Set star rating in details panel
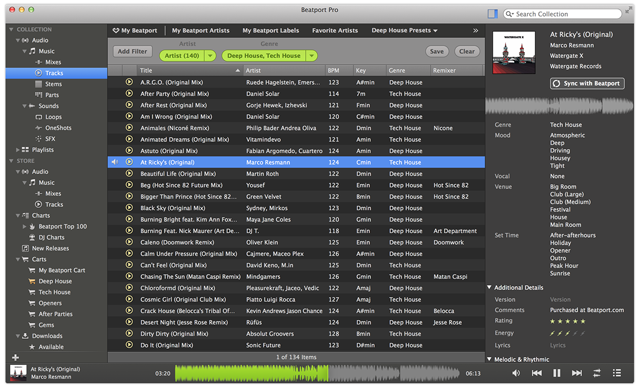The image size is (638, 388). 567,321
